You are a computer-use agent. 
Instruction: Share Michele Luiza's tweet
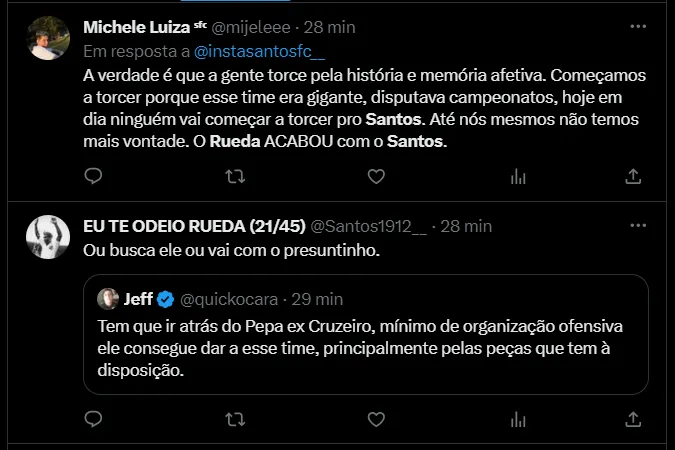pos(632,176)
